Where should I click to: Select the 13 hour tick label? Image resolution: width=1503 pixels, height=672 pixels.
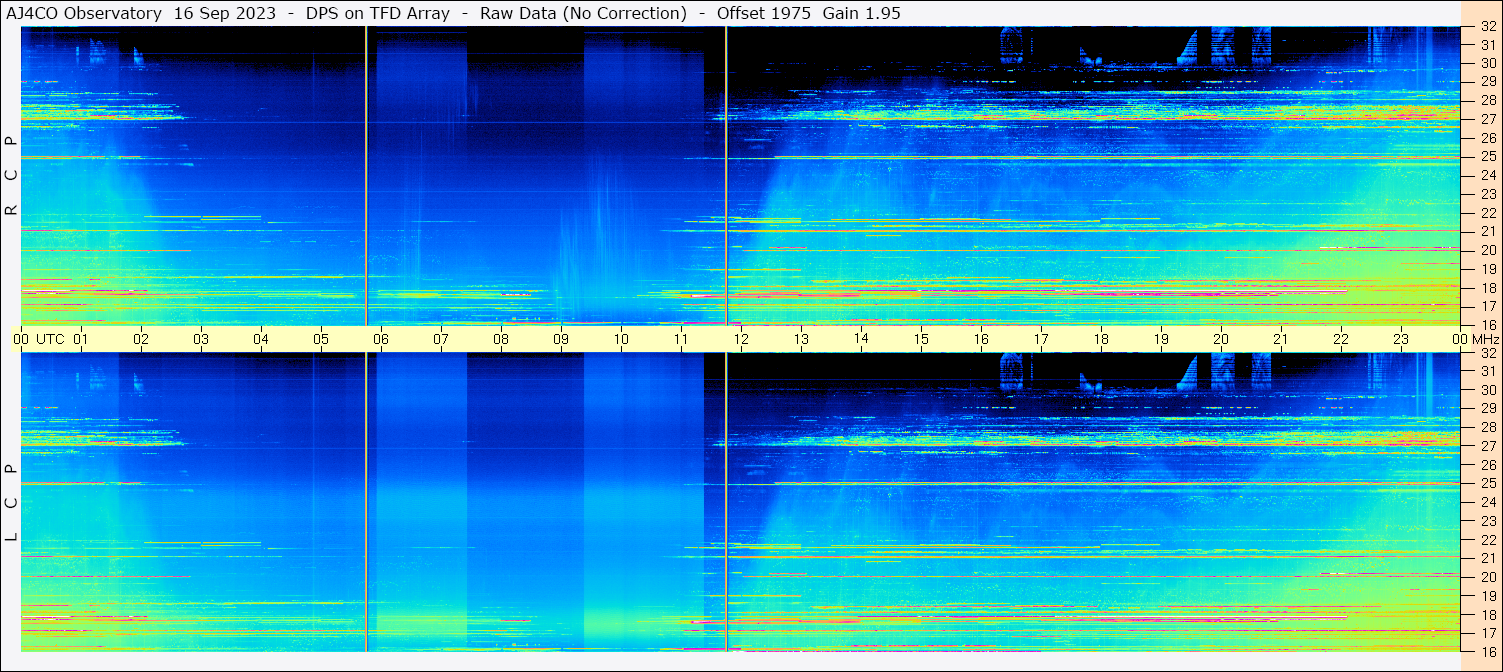click(801, 339)
